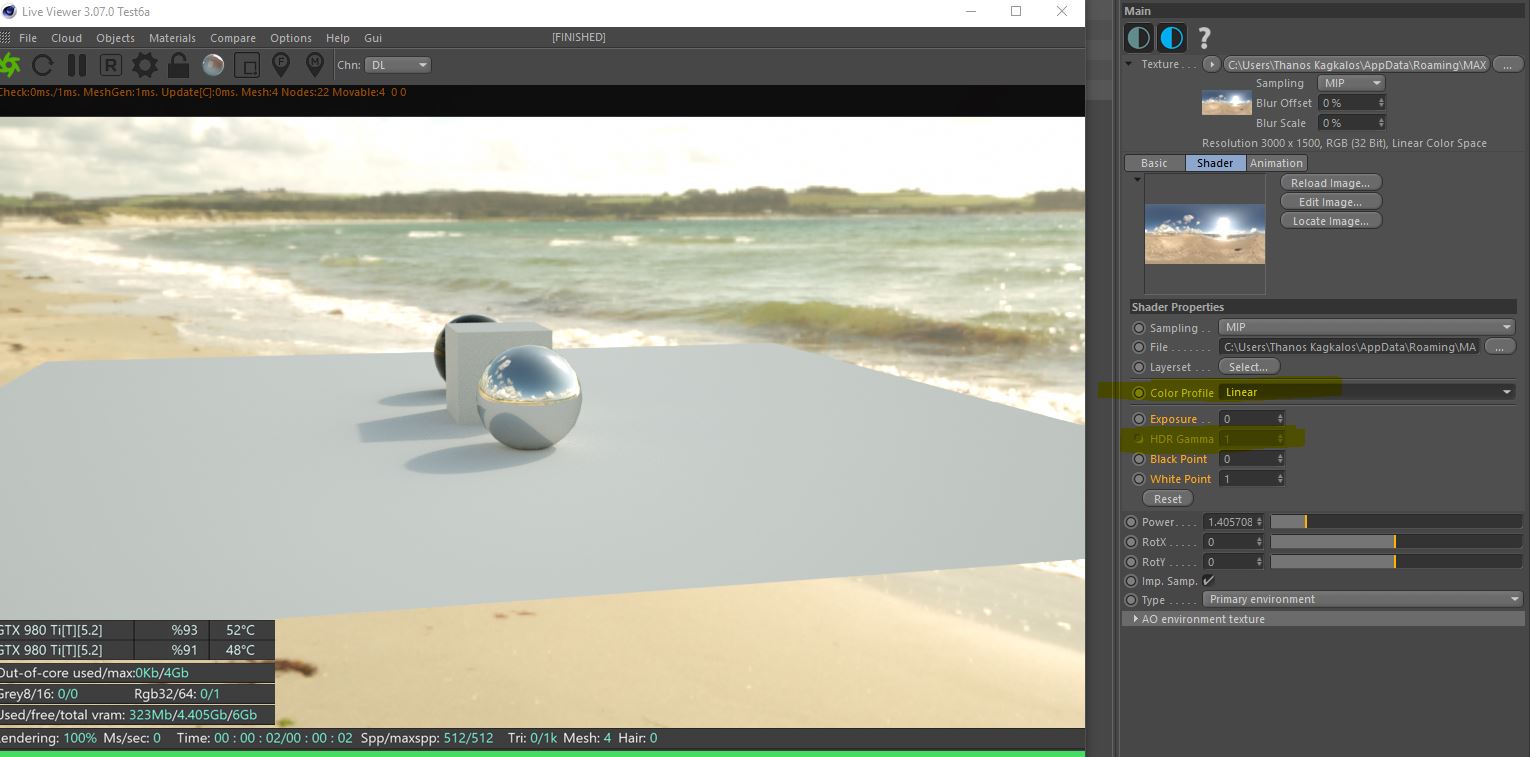
Task: Switch to the Basic tab
Action: coord(1154,163)
